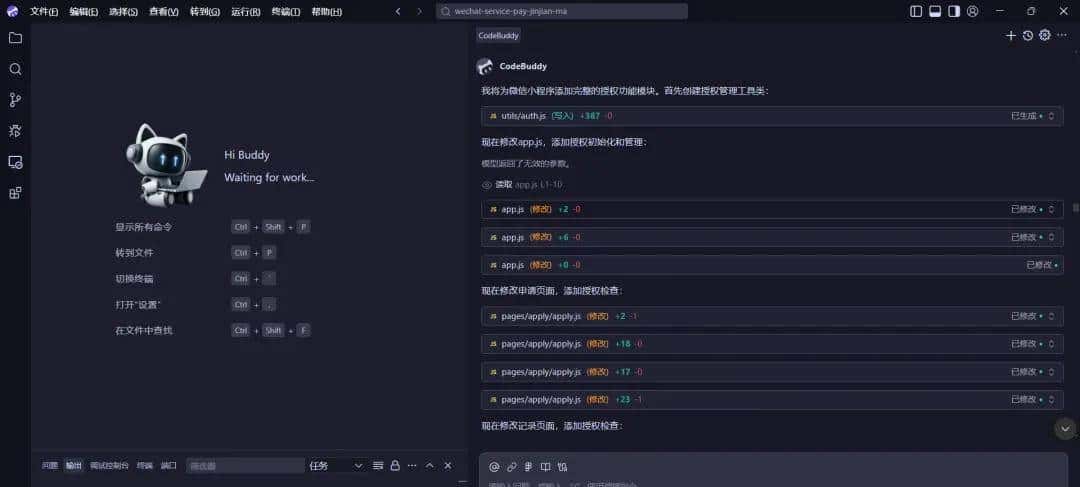Toggle view of read app.js L1-10 eye icon

click(487, 185)
